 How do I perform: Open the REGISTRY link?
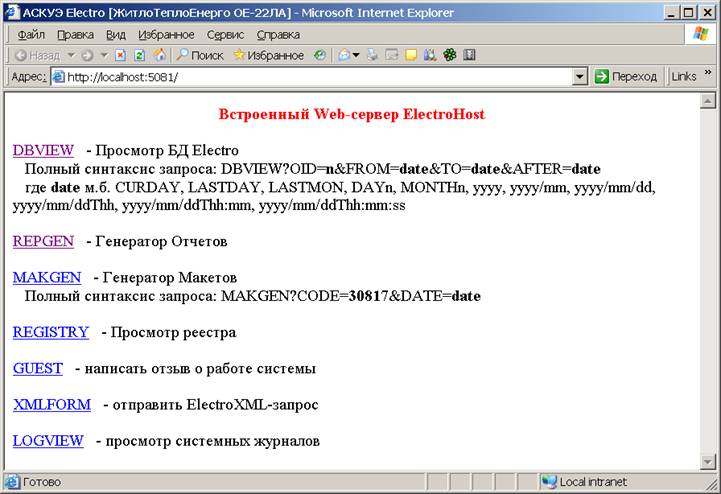pyautogui.click(x=51, y=332)
